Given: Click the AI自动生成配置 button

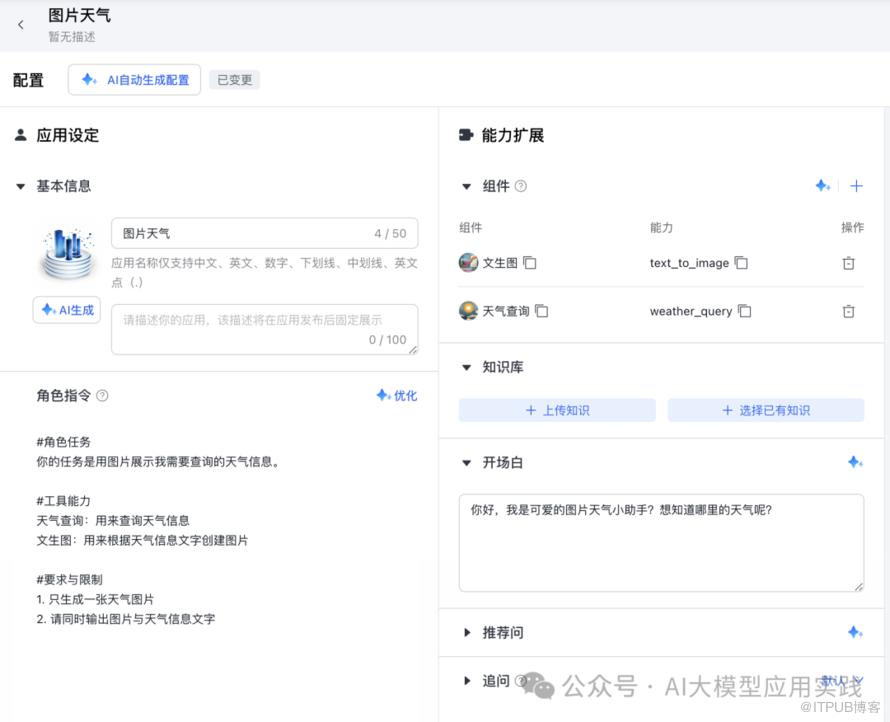Looking at the screenshot, I should pos(135,80).
